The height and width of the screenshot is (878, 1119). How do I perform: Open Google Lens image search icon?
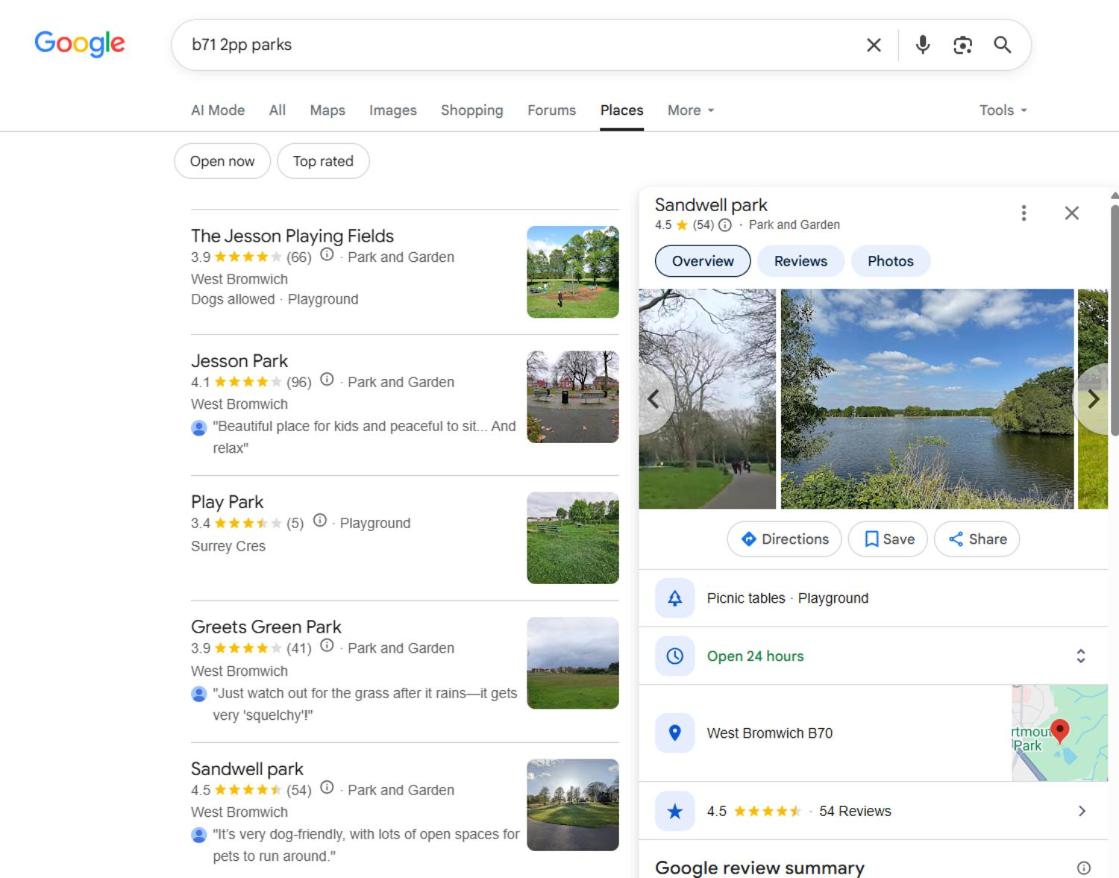(962, 45)
